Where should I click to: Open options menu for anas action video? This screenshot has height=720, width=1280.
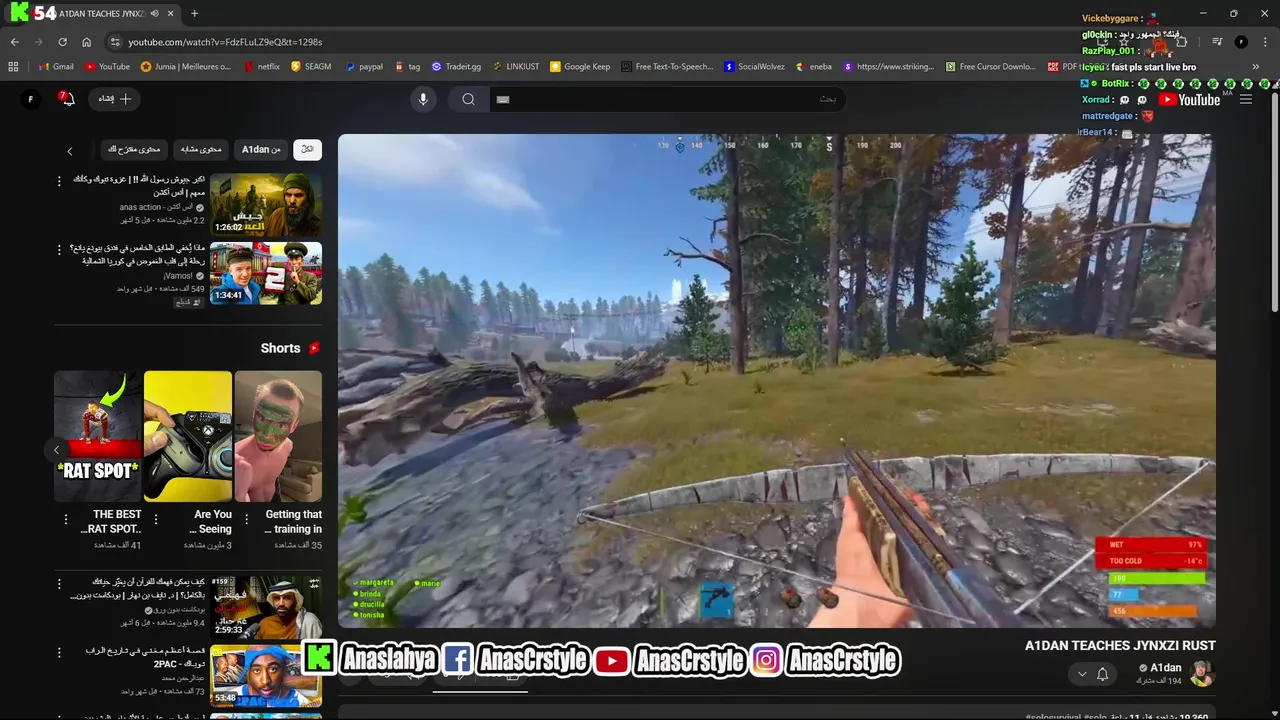pyautogui.click(x=59, y=181)
